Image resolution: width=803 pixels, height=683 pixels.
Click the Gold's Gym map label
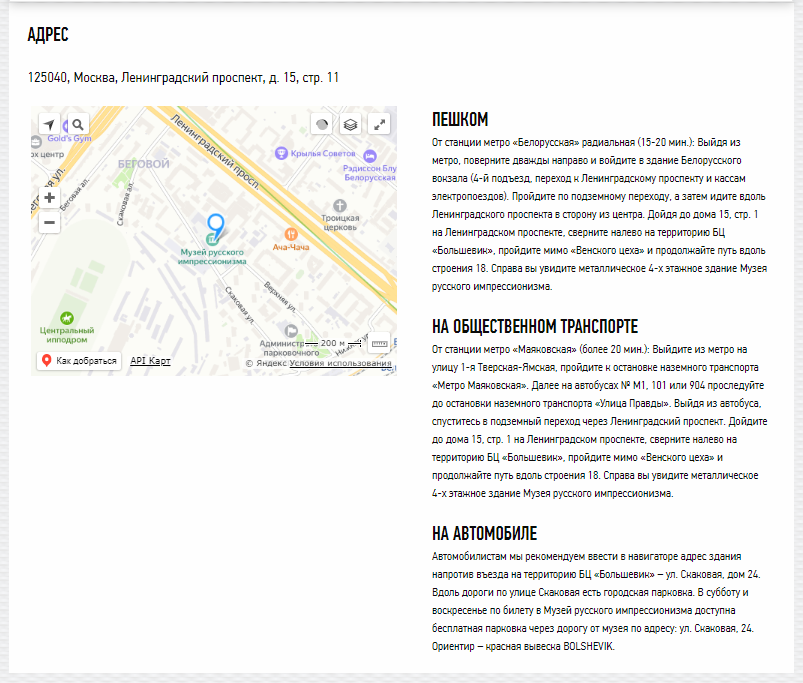tap(69, 138)
